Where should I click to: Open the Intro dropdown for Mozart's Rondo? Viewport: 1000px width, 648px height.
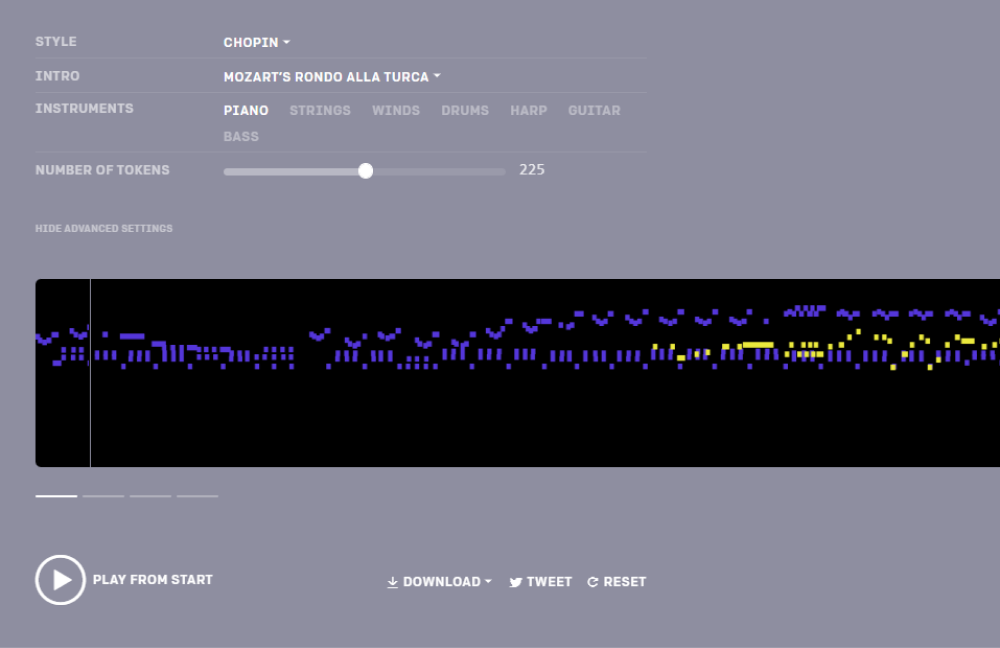click(332, 77)
